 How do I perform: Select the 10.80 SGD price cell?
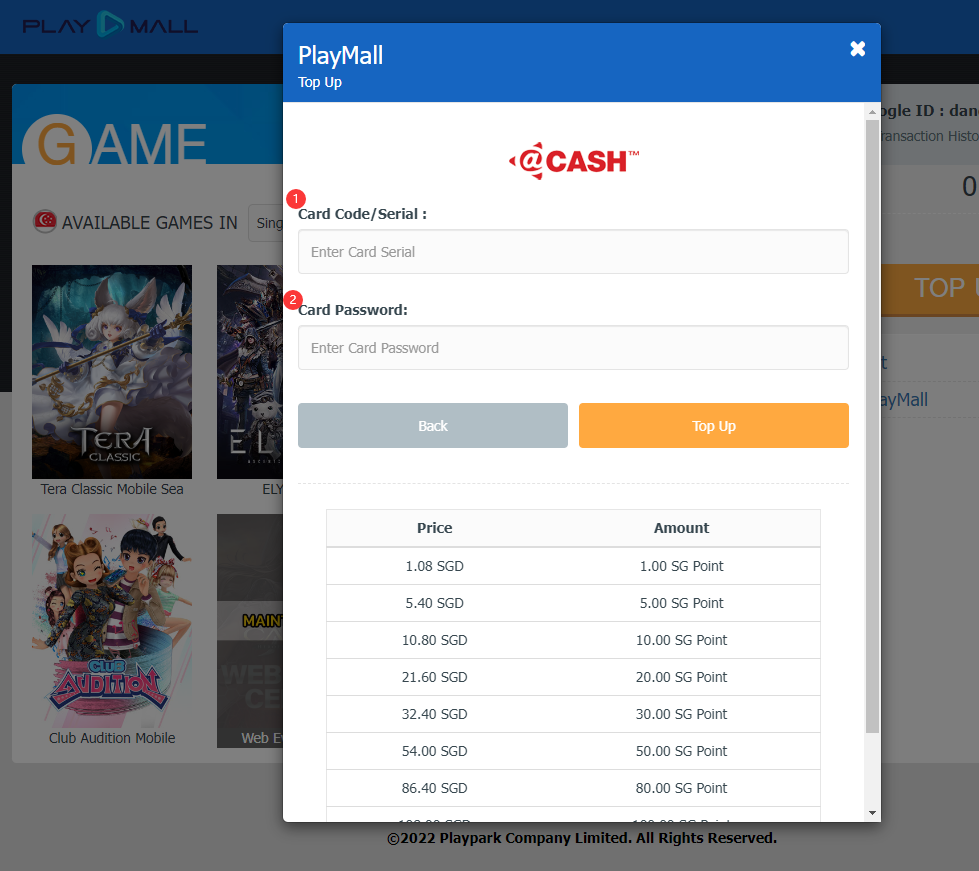coord(435,640)
